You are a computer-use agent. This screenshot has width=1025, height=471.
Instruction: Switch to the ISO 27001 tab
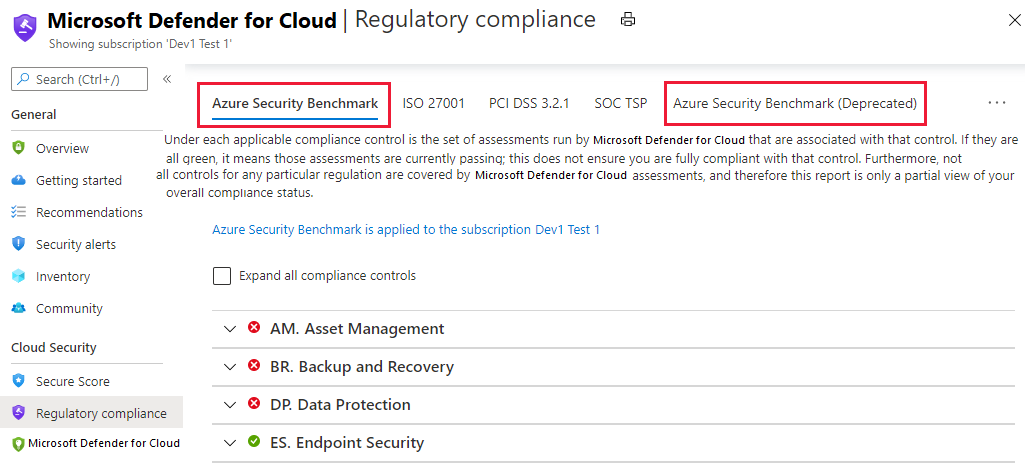pyautogui.click(x=433, y=103)
